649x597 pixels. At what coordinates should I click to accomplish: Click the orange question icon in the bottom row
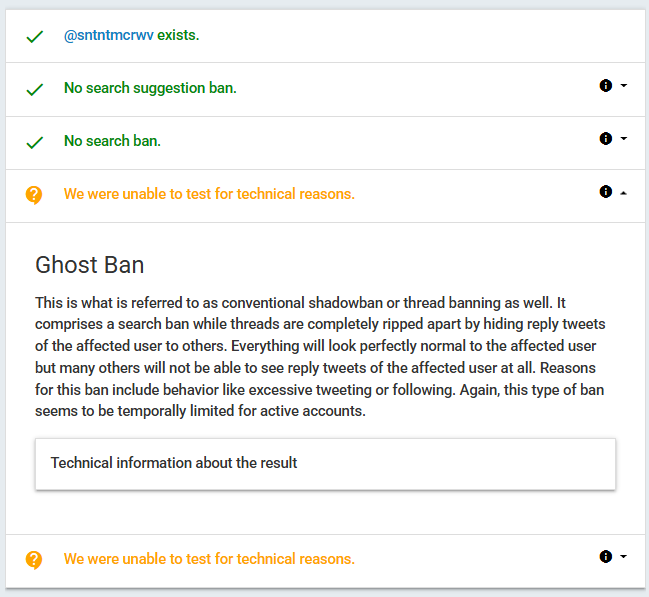click(34, 560)
